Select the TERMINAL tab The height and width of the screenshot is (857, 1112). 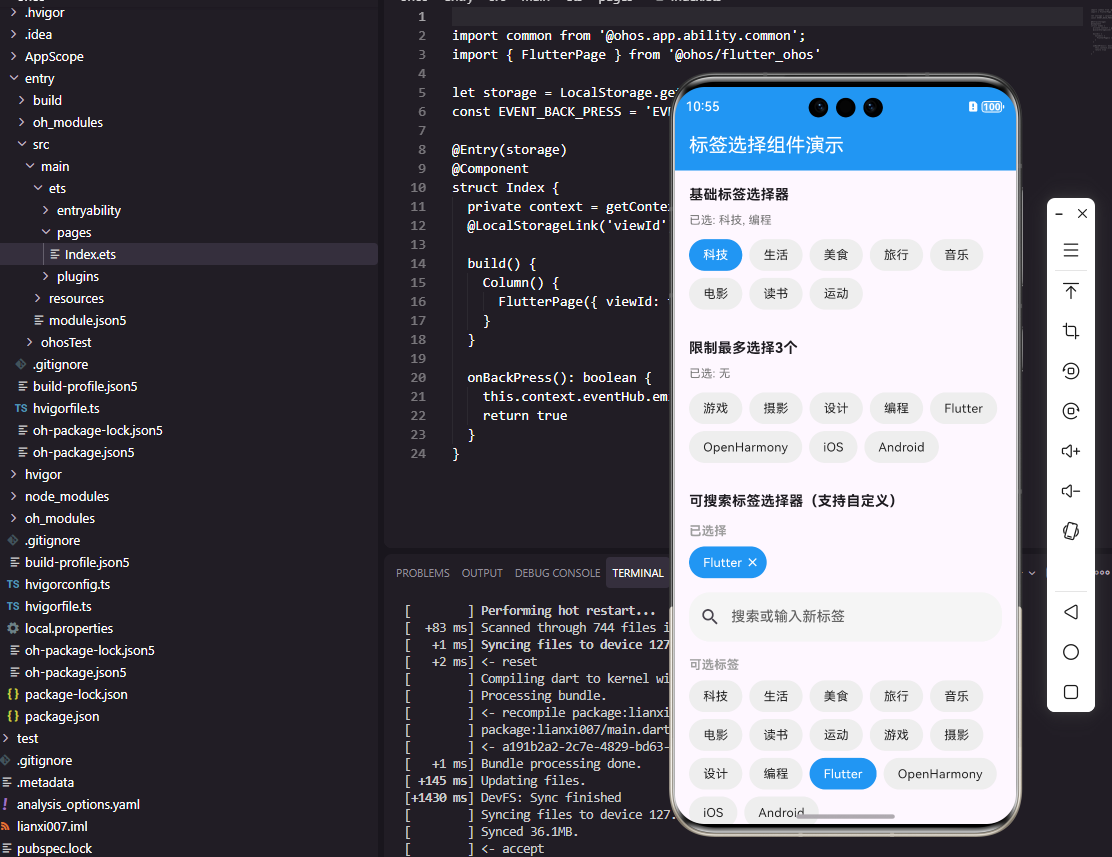click(638, 573)
